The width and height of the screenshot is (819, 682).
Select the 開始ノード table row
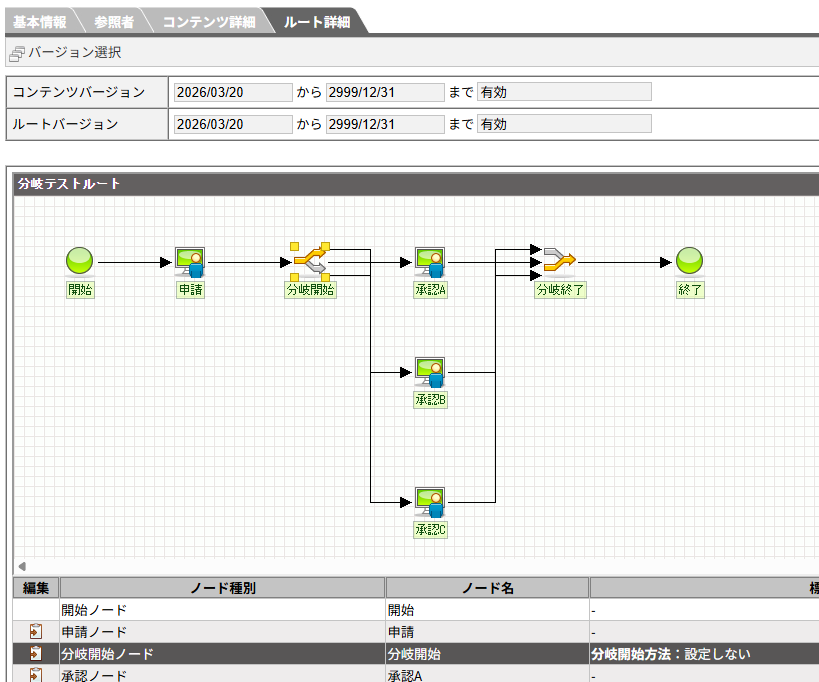(220, 609)
